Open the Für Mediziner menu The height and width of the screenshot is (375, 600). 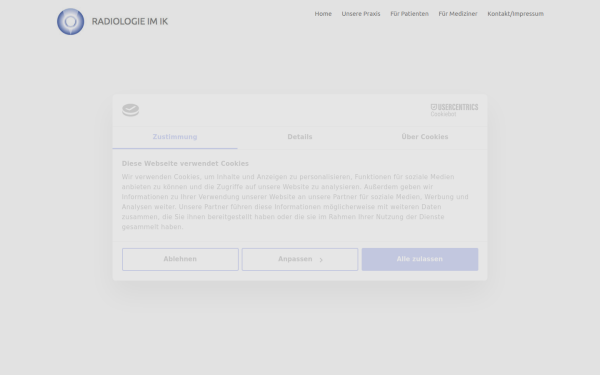point(458,14)
